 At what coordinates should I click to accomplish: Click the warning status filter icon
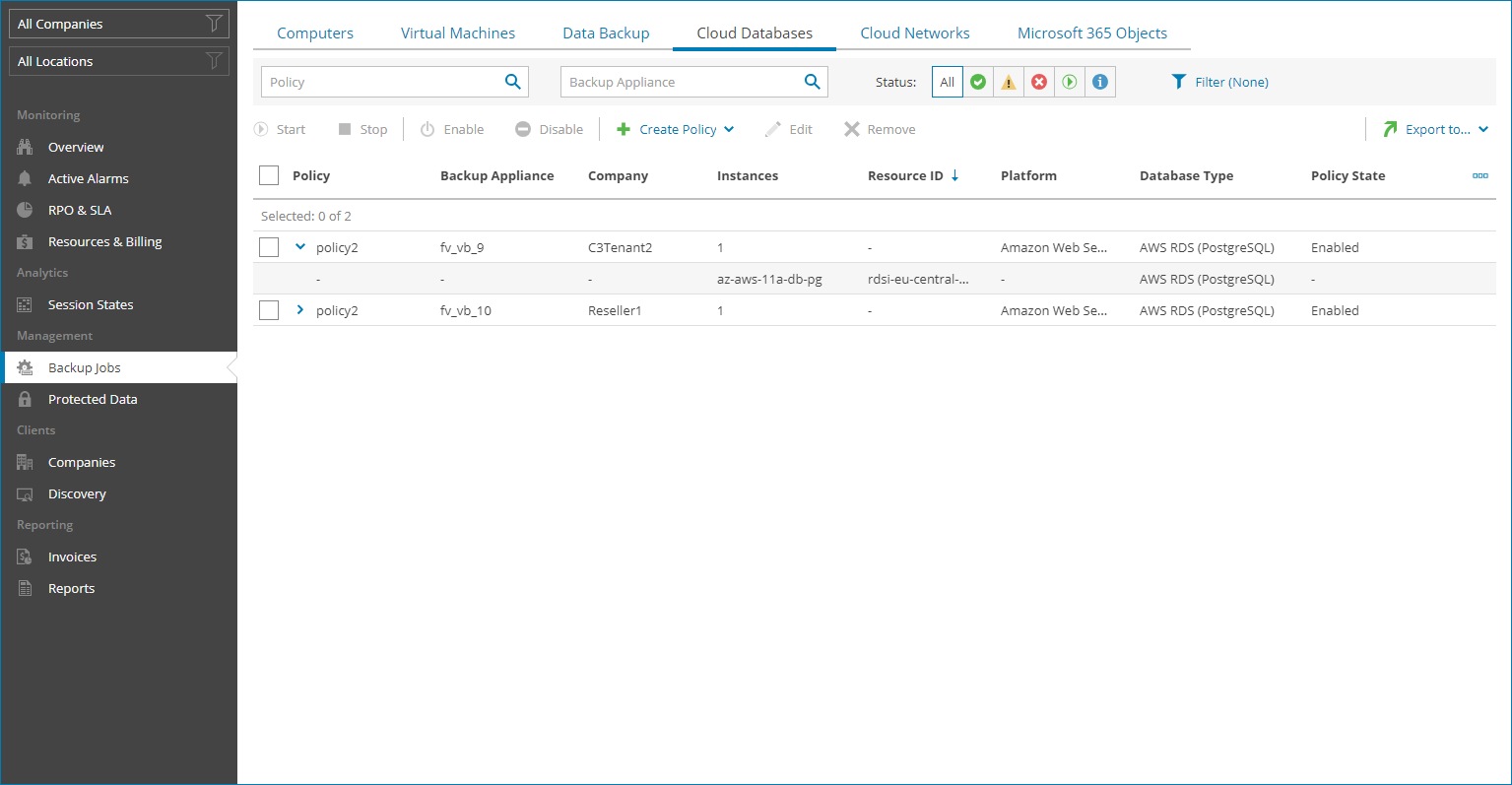[x=1009, y=82]
